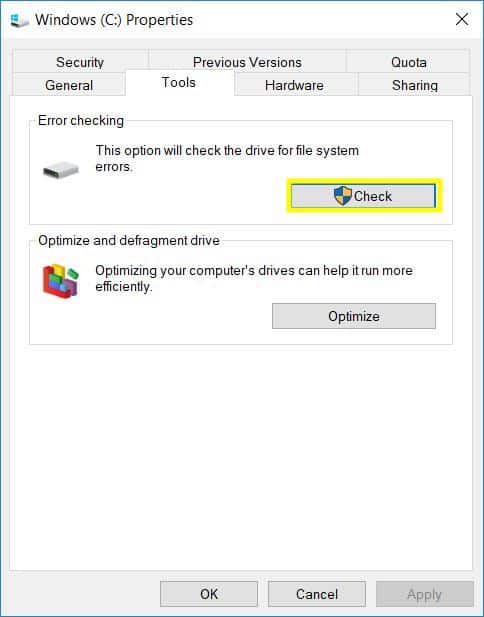
Task: Click the colorful defragment blocks icon
Action: [x=61, y=281]
